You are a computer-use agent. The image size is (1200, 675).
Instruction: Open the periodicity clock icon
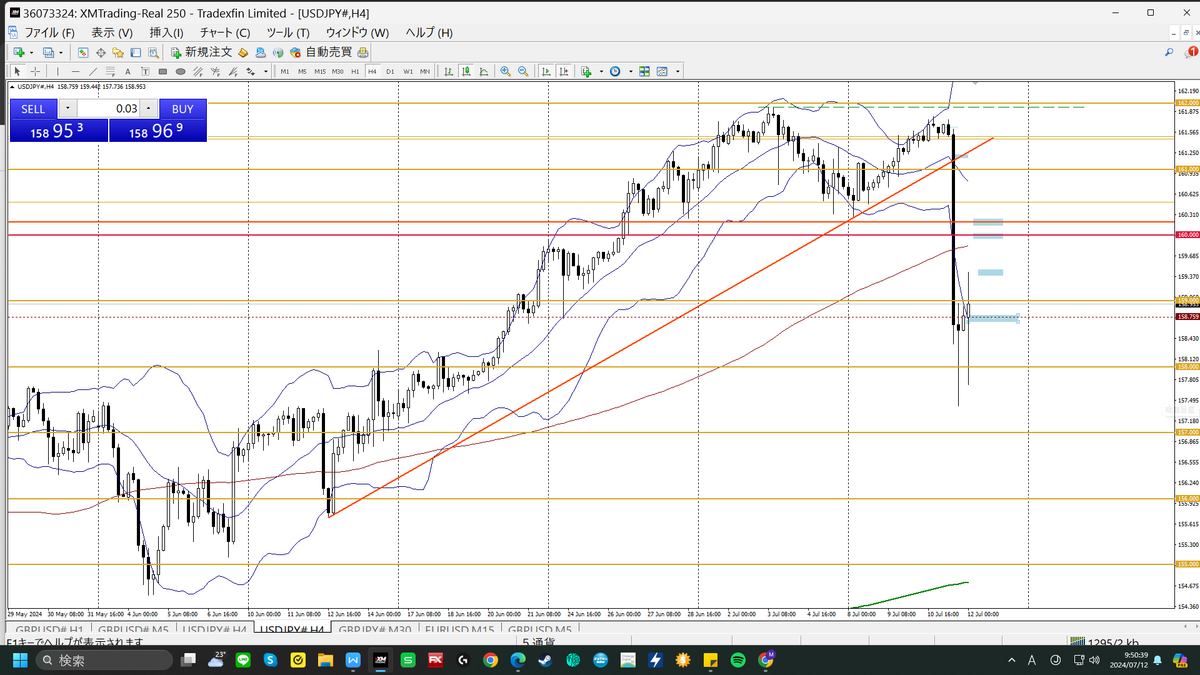pos(615,71)
